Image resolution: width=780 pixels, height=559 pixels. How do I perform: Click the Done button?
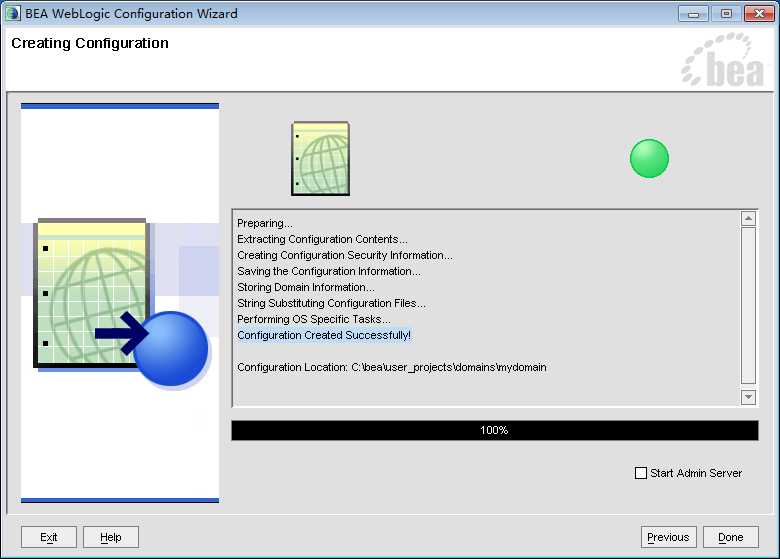pyautogui.click(x=731, y=537)
